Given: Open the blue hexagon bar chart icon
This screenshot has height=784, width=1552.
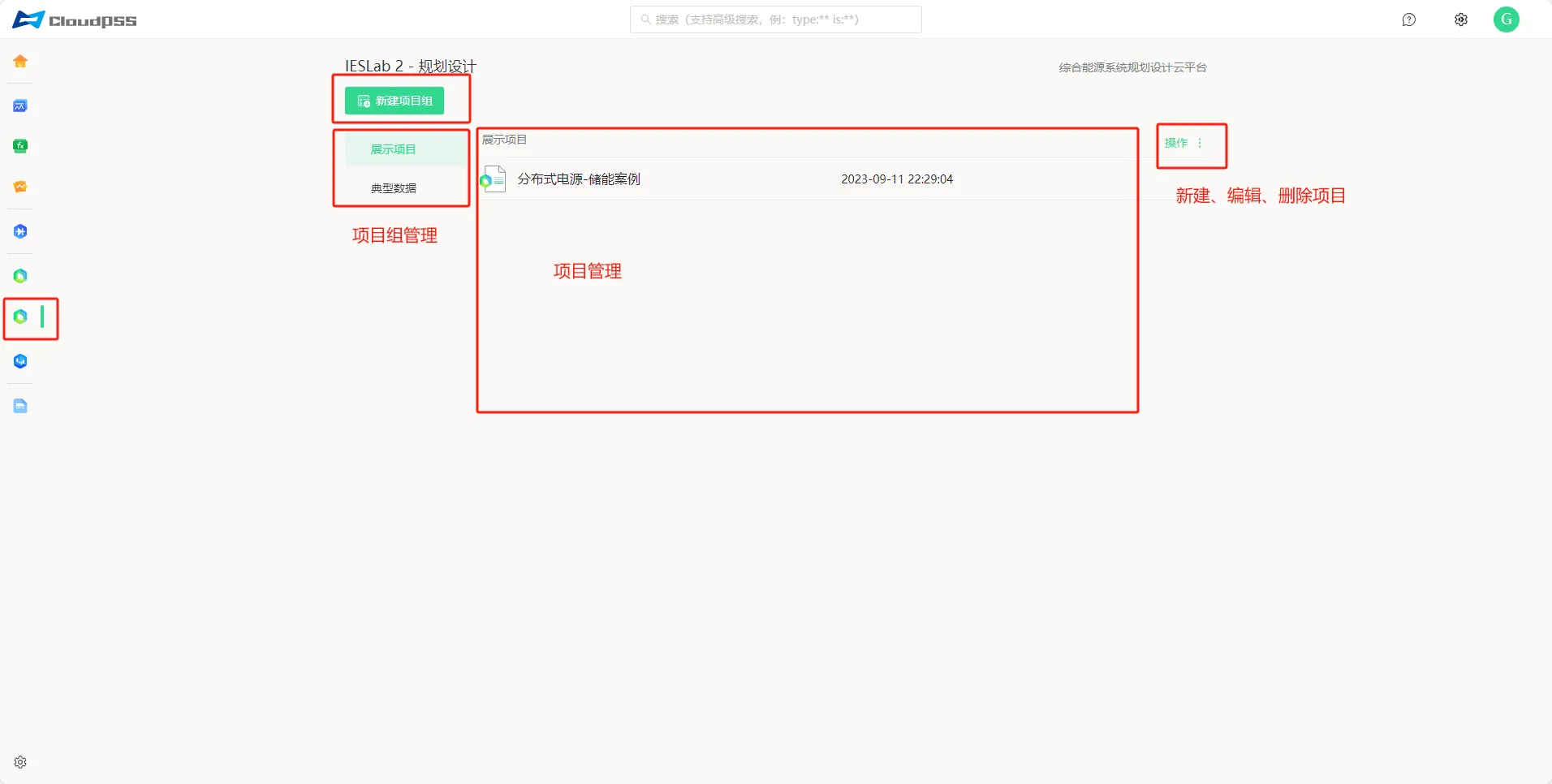Looking at the screenshot, I should [x=20, y=361].
